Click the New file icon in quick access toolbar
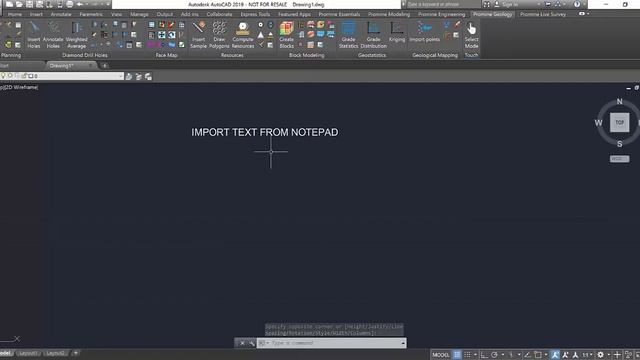The image size is (640, 360). point(9,4)
